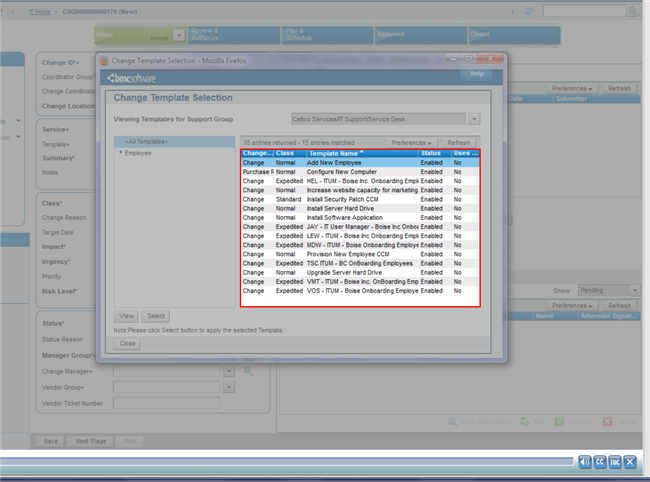The height and width of the screenshot is (482, 650).
Task: Click the volume icon in player bar
Action: pyautogui.click(x=585, y=462)
